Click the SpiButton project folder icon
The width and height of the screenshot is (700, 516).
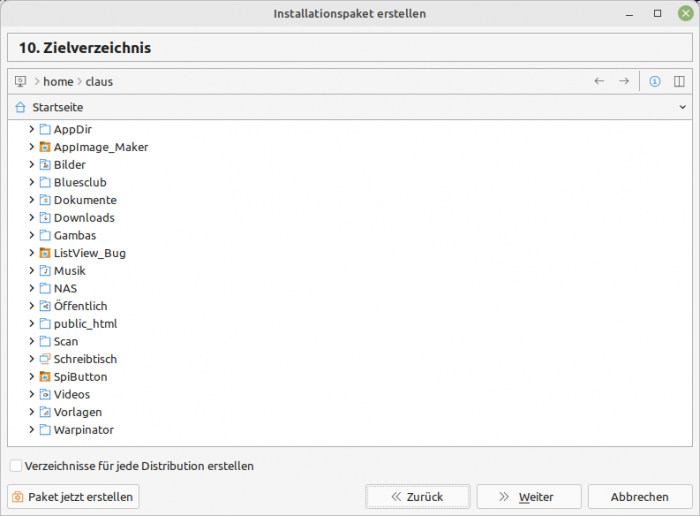pos(45,377)
